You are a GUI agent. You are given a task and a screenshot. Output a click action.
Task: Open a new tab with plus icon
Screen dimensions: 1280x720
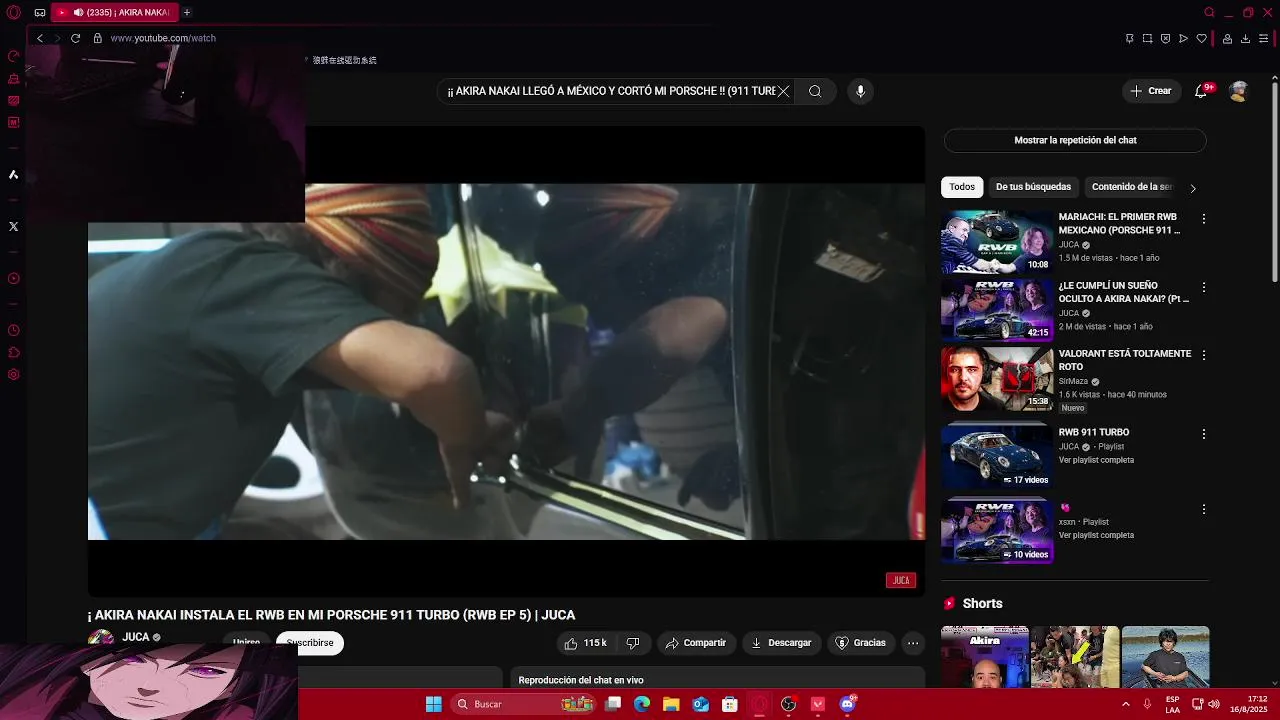pyautogui.click(x=186, y=12)
